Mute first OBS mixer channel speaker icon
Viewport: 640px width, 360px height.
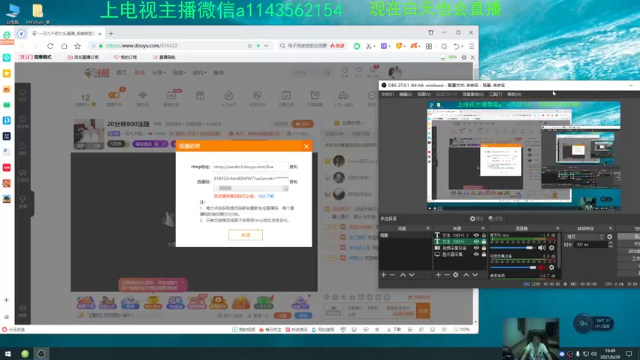542,248
